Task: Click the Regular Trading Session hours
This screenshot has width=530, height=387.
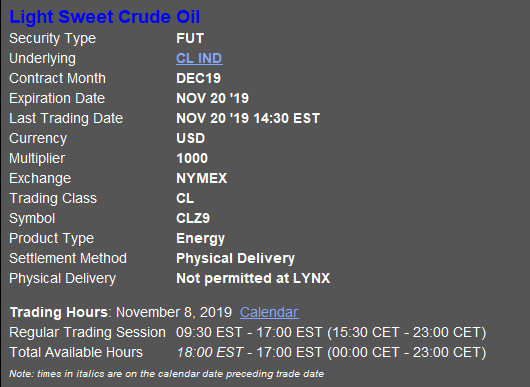Action: [331, 332]
